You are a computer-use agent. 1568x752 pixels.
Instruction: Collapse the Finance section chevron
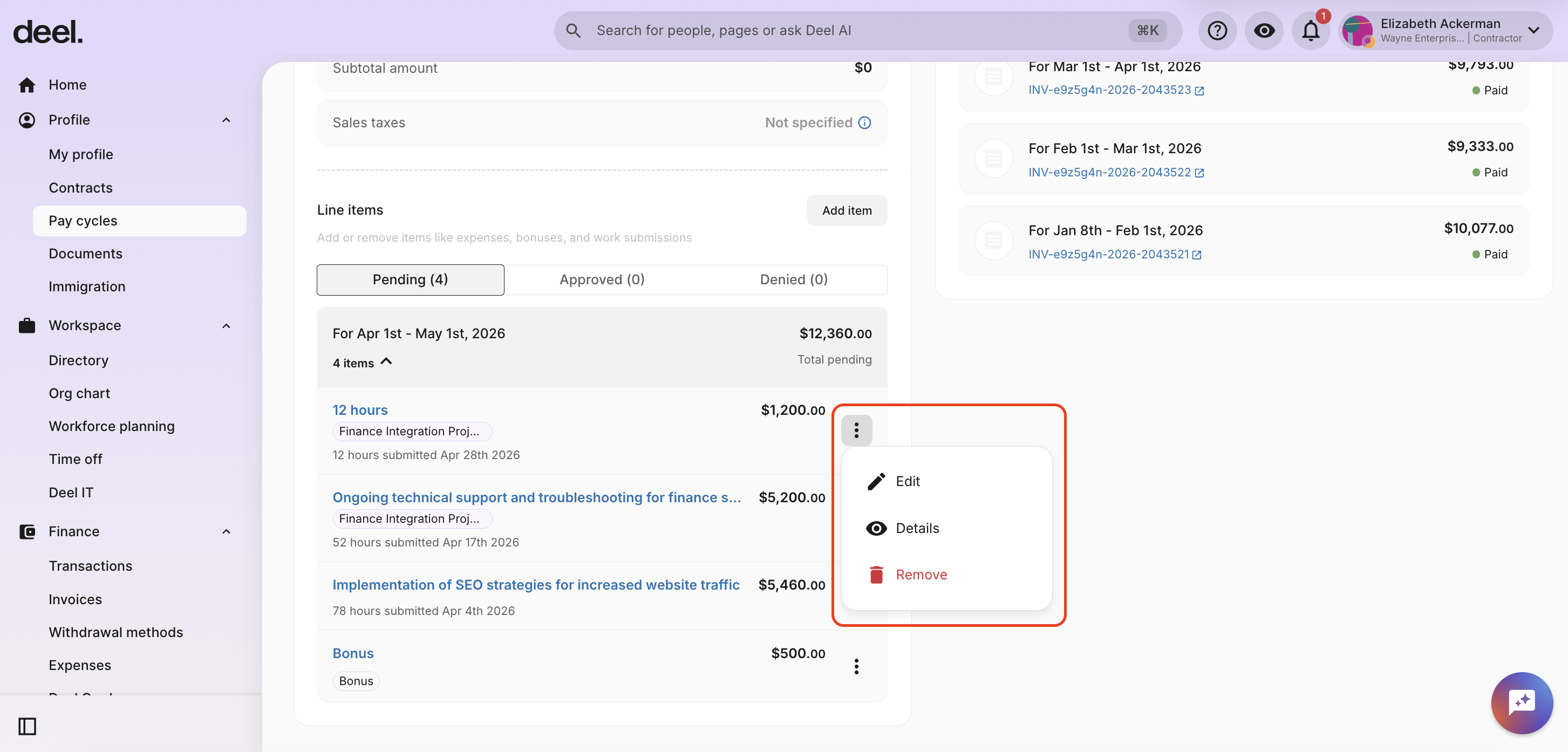pos(227,532)
